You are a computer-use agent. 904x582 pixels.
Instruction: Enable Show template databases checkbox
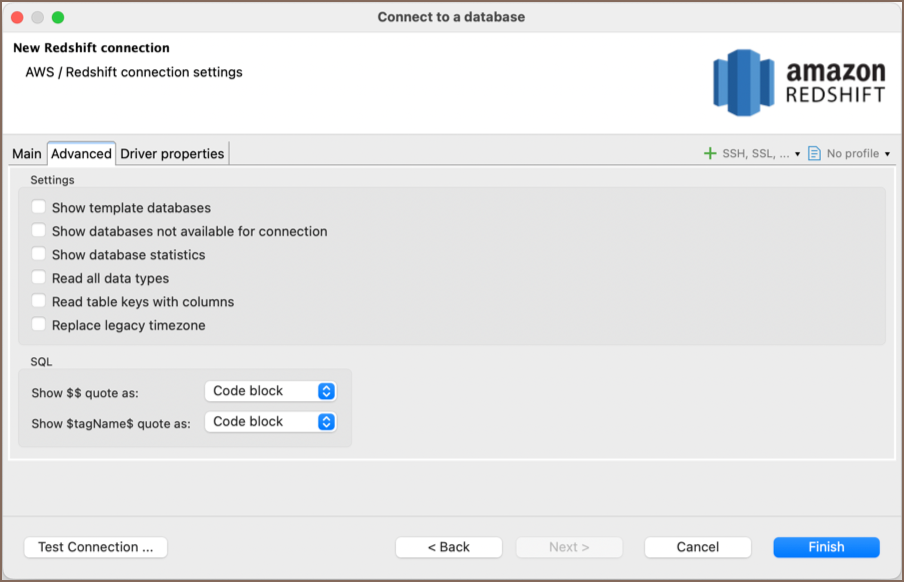pos(39,208)
